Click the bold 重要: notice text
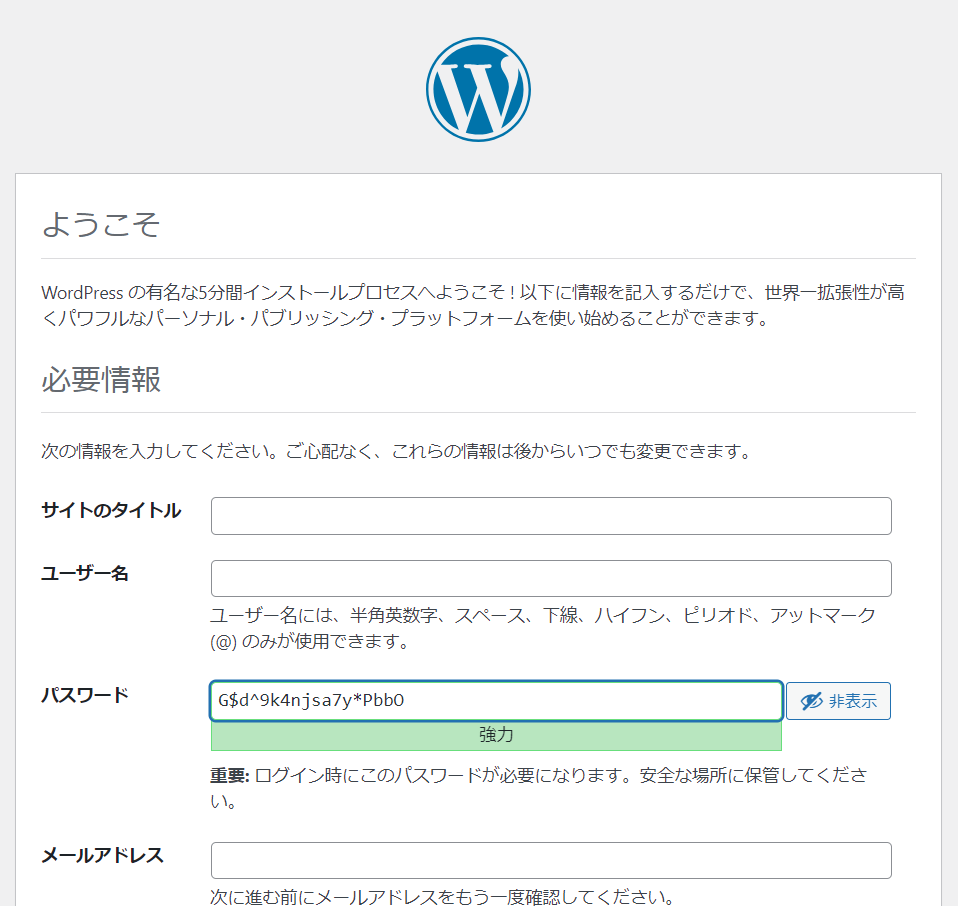 point(230,775)
